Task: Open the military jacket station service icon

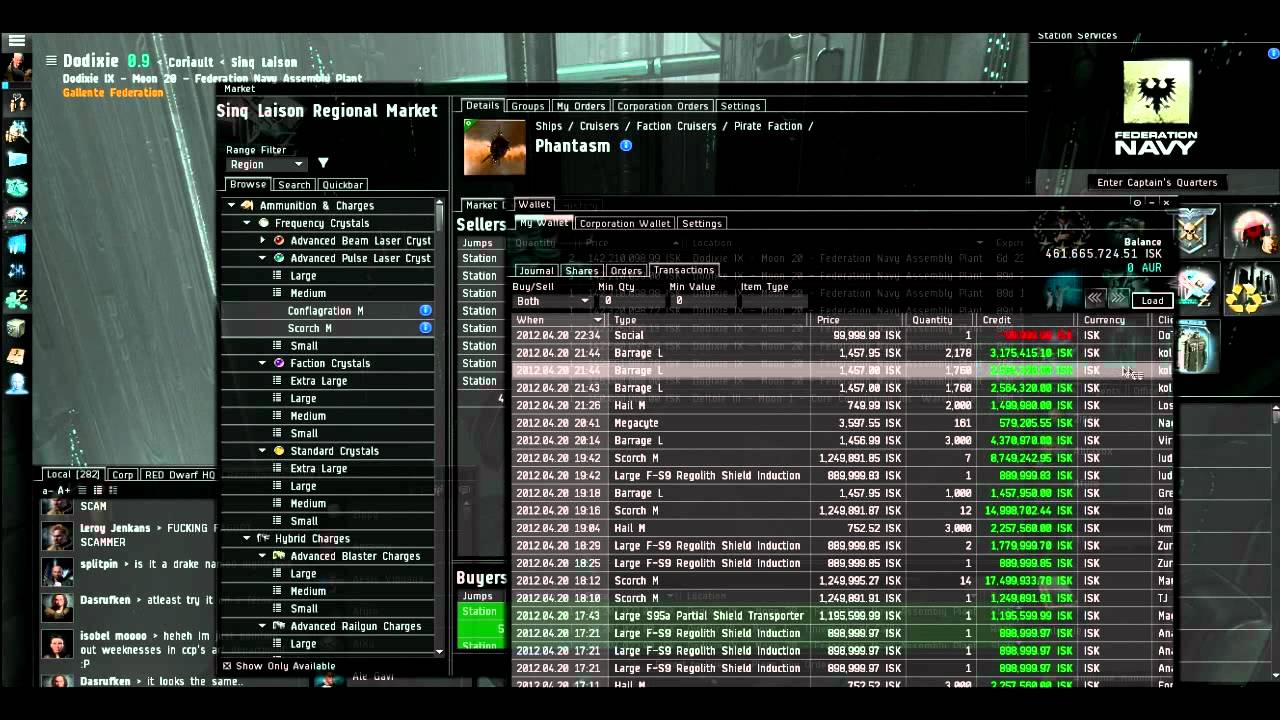Action: pos(1196,345)
